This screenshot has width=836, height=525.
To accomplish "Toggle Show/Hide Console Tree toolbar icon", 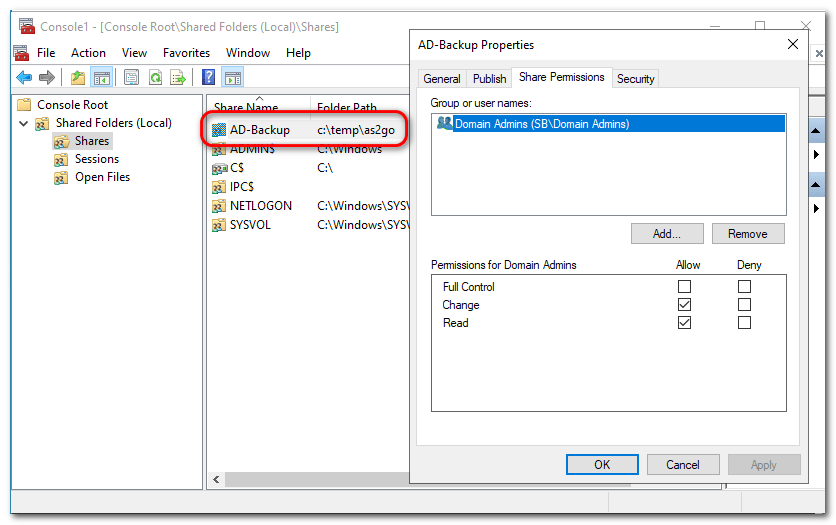I will pyautogui.click(x=101, y=77).
